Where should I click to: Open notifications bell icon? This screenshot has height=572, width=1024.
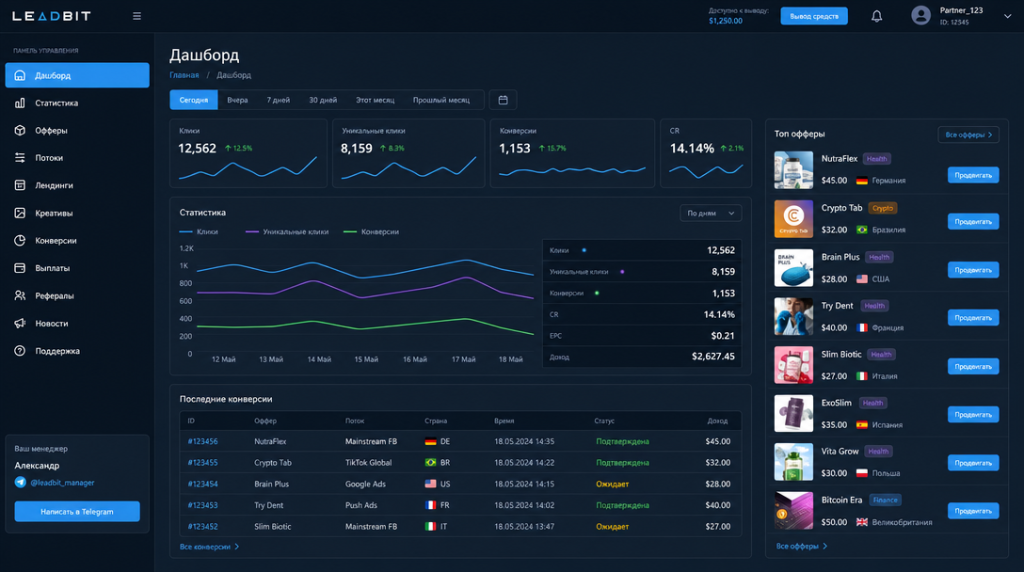tap(876, 16)
